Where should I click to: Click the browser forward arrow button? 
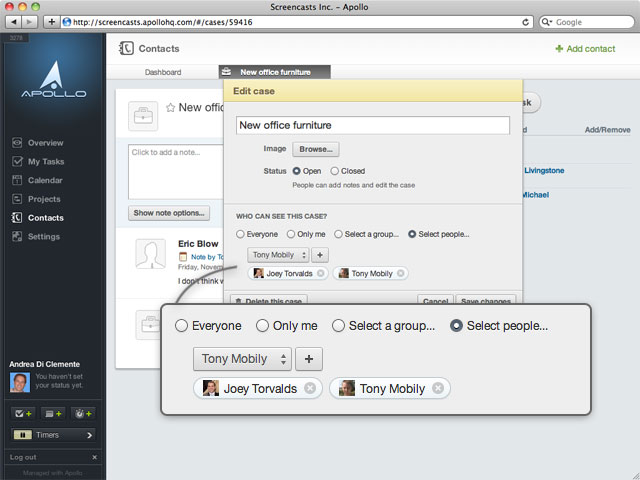29,22
